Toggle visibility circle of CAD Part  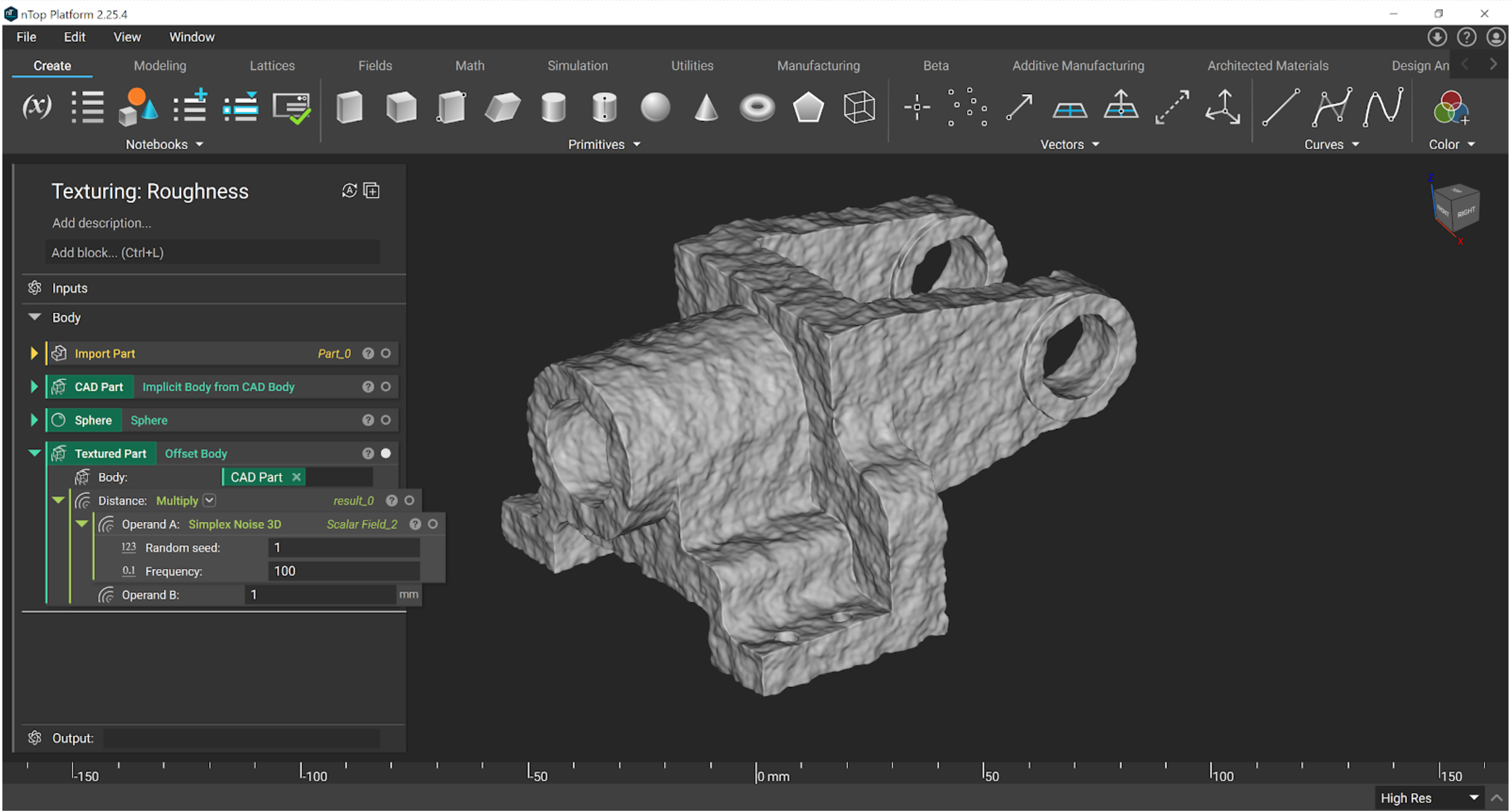(x=386, y=387)
